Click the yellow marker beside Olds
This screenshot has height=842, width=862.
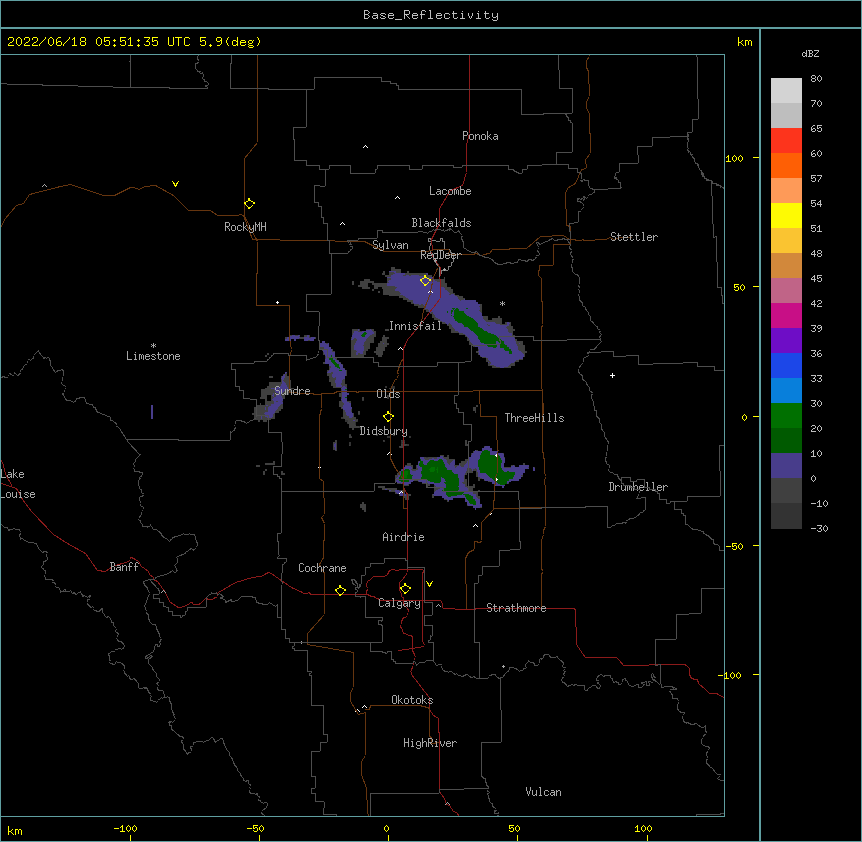point(388,417)
